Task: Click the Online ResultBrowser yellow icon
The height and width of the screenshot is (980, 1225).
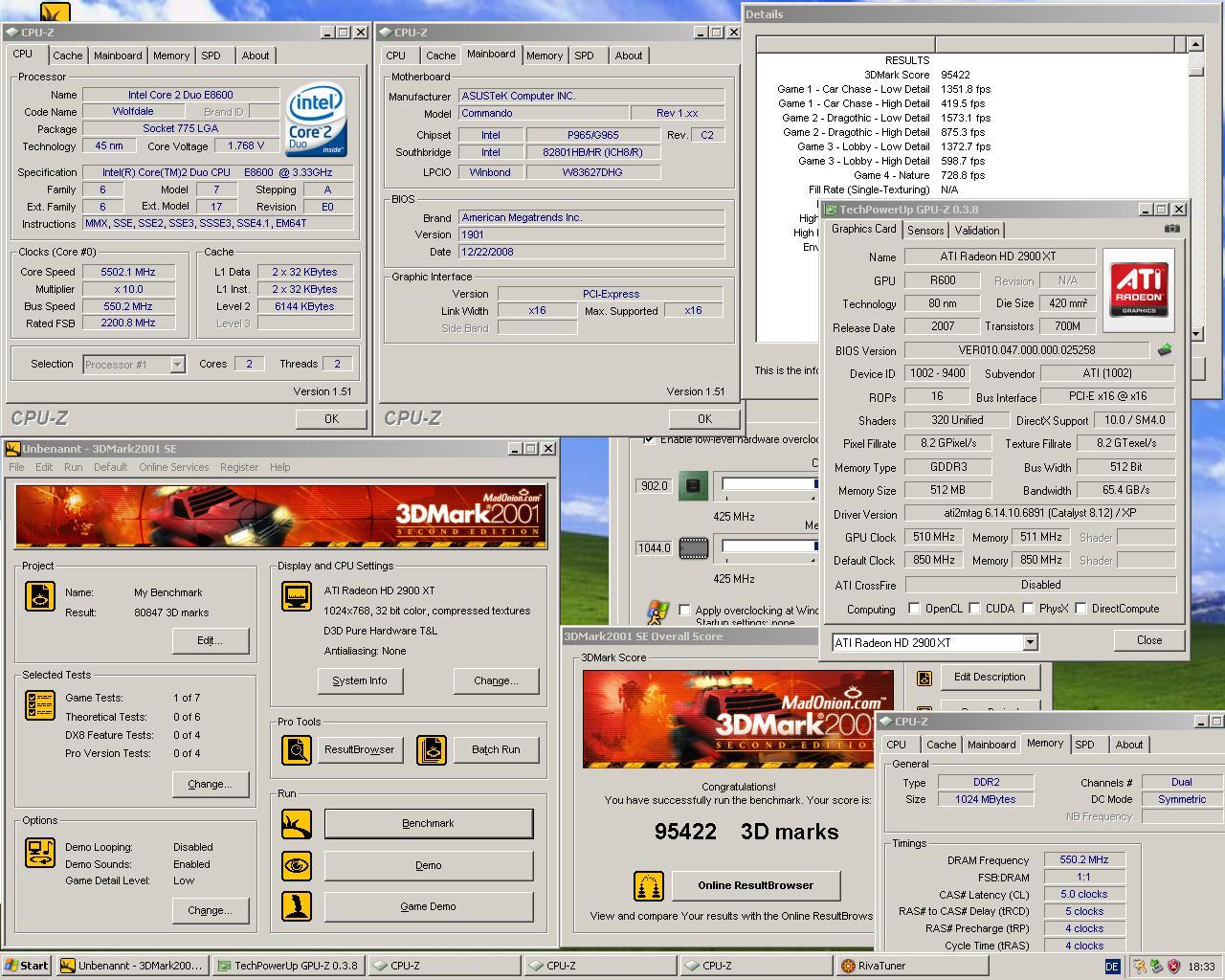Action: [x=649, y=886]
